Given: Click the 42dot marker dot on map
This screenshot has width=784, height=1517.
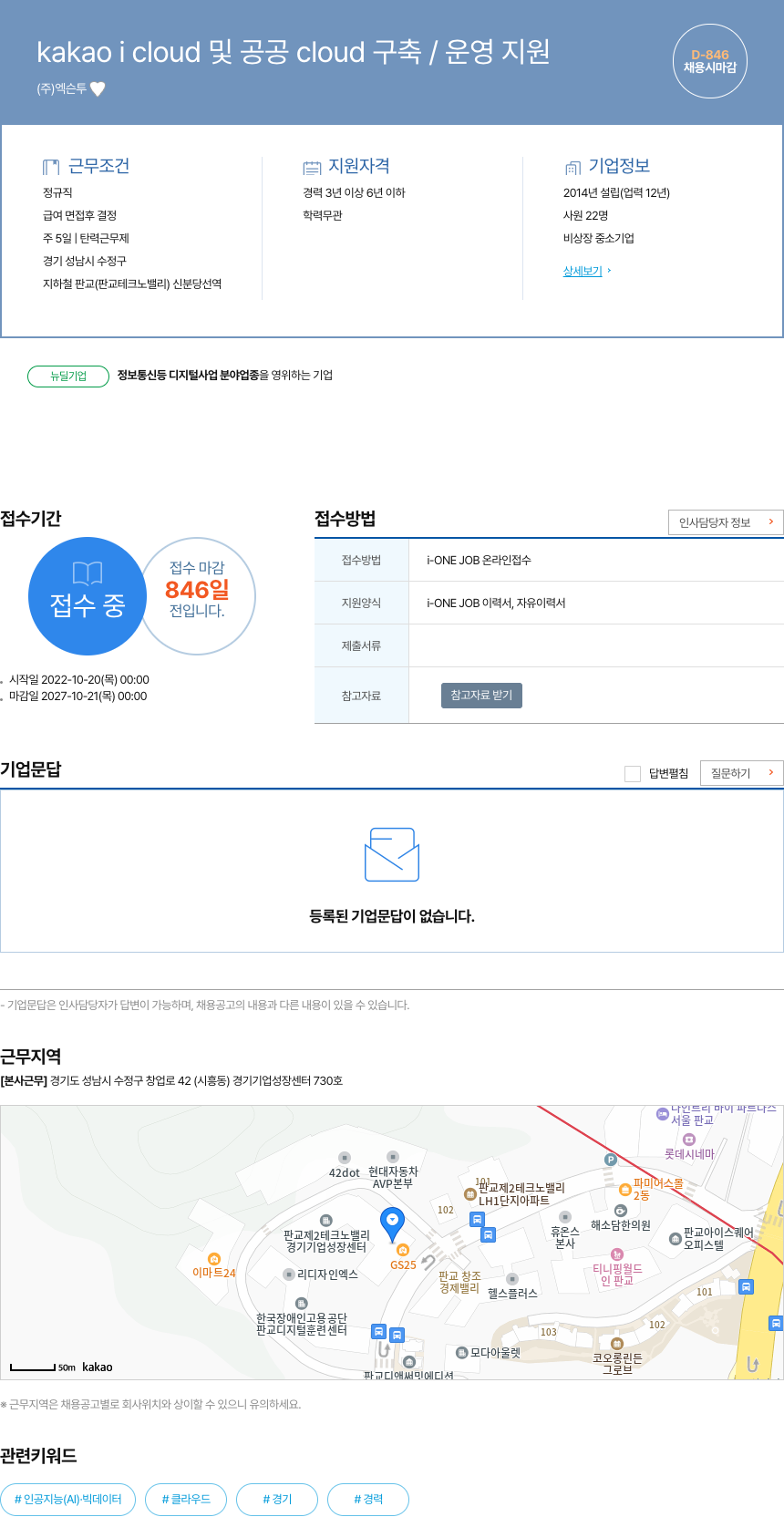Looking at the screenshot, I should click(345, 1158).
